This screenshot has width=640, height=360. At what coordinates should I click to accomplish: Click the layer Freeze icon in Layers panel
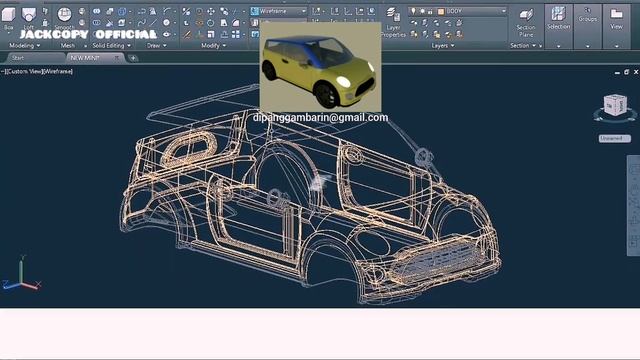(x=437, y=23)
